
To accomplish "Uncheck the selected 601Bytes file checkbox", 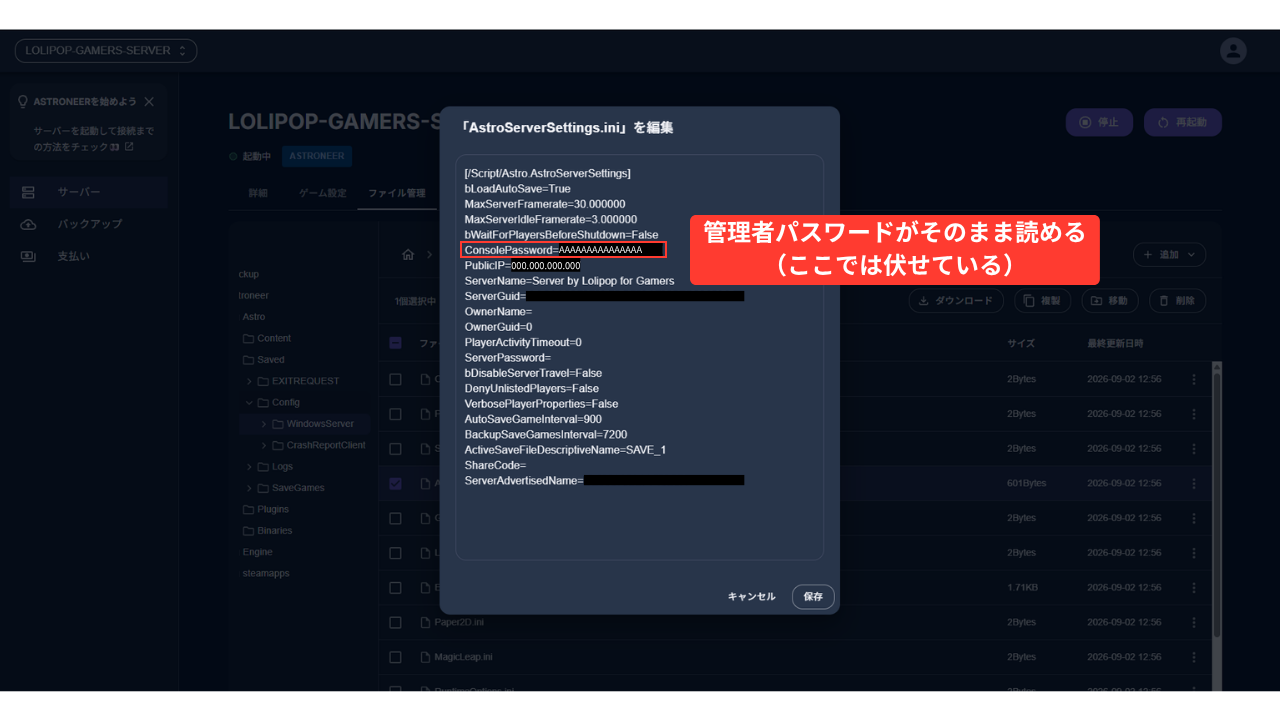I will pos(395,483).
